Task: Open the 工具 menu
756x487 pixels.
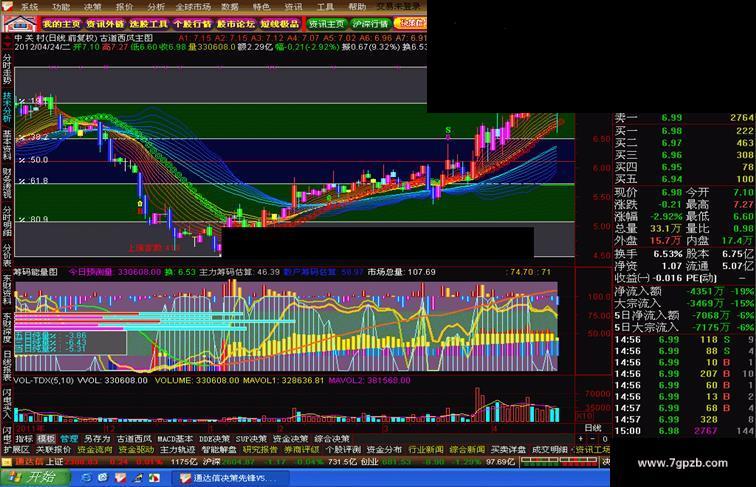Action: tap(325, 7)
